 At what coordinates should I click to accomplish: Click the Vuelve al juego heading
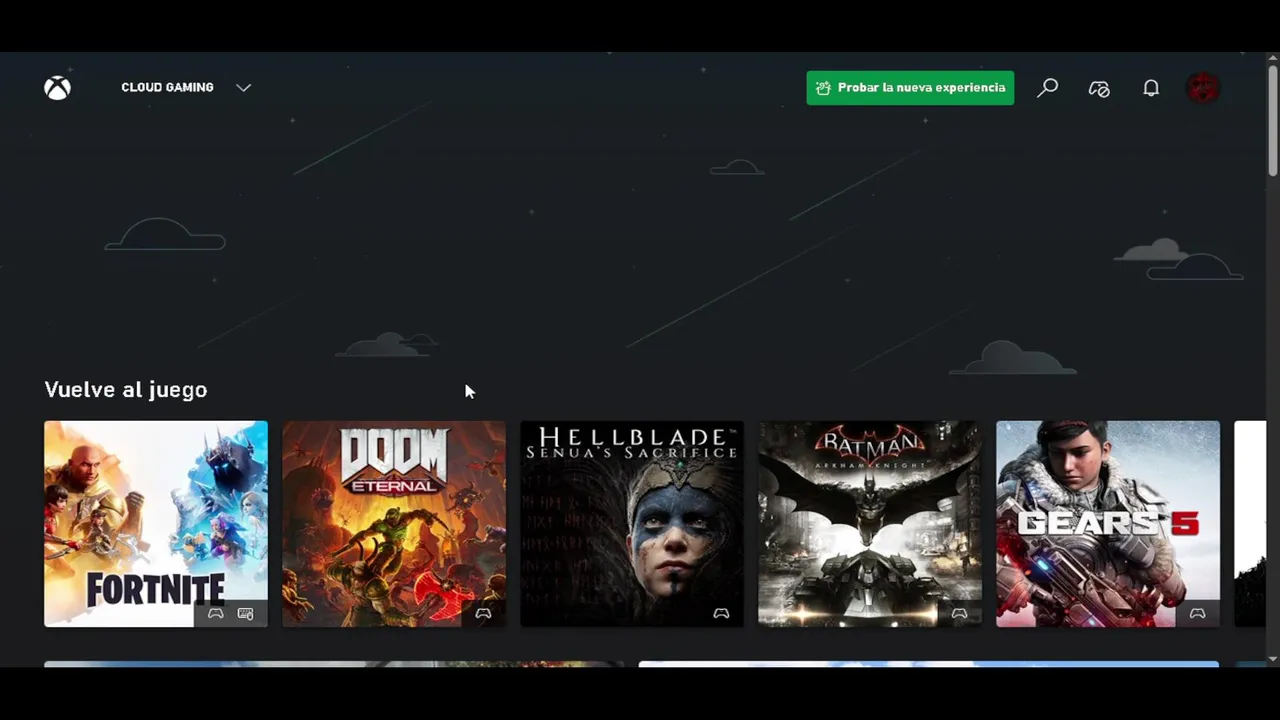126,390
